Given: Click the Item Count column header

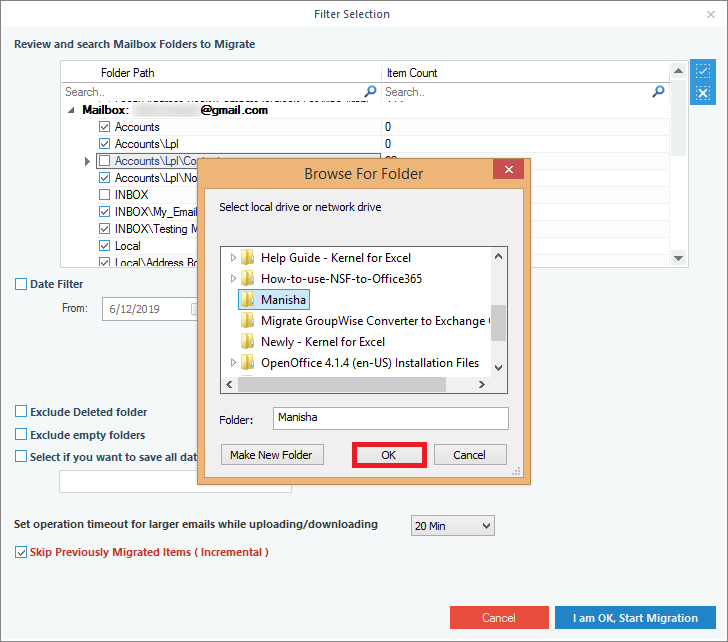Looking at the screenshot, I should click(x=412, y=73).
